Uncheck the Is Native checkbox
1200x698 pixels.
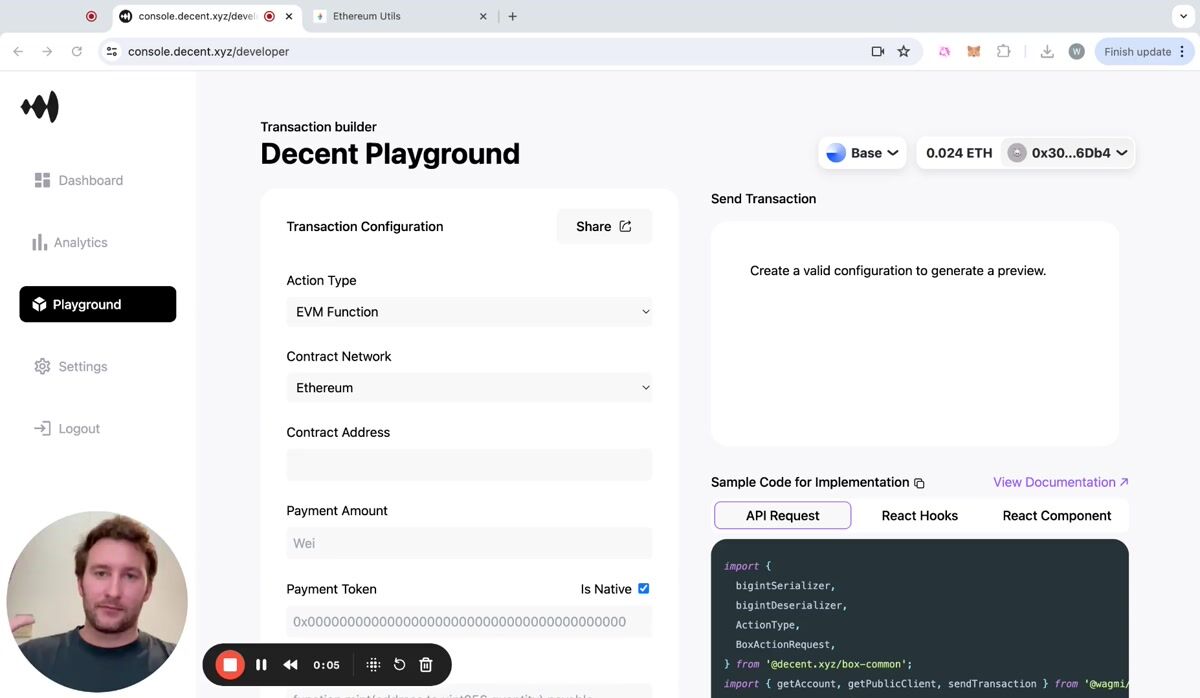tap(643, 589)
